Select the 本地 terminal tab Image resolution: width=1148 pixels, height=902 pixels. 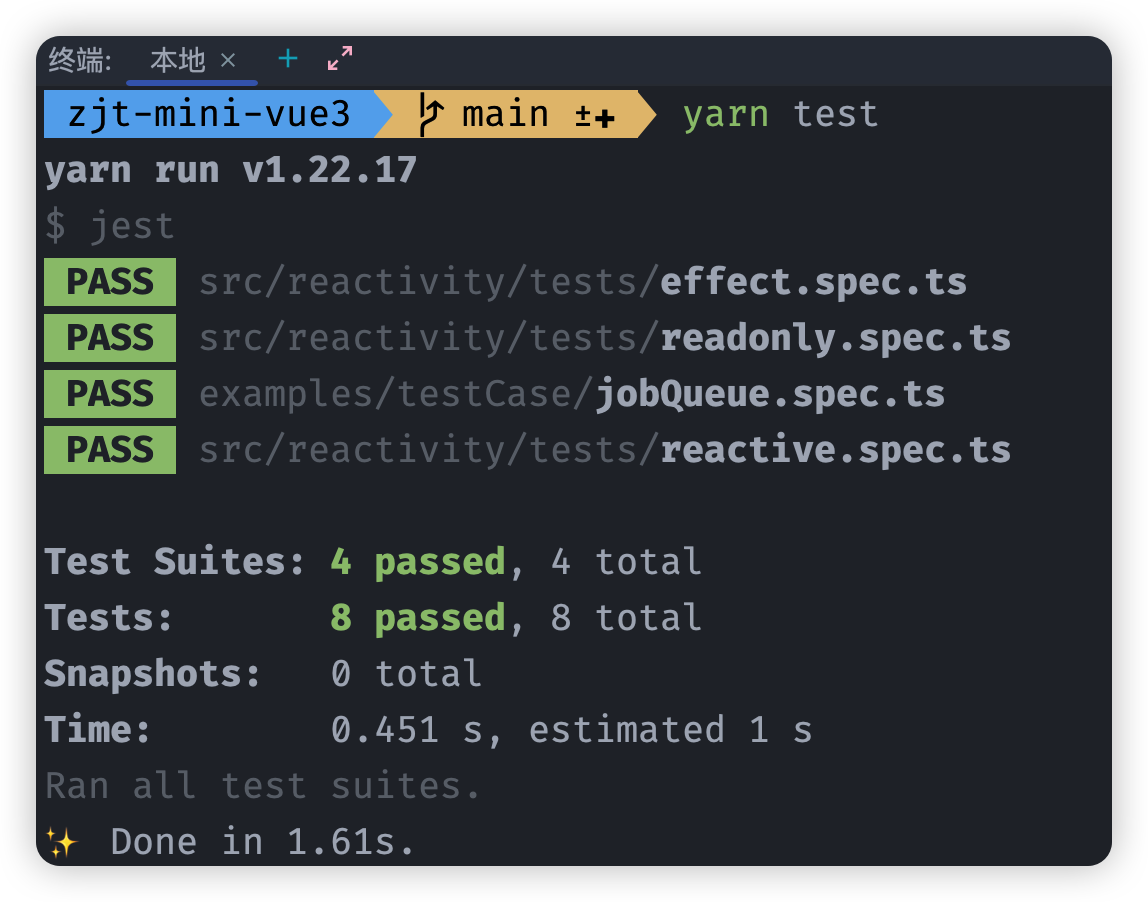pyautogui.click(x=178, y=61)
